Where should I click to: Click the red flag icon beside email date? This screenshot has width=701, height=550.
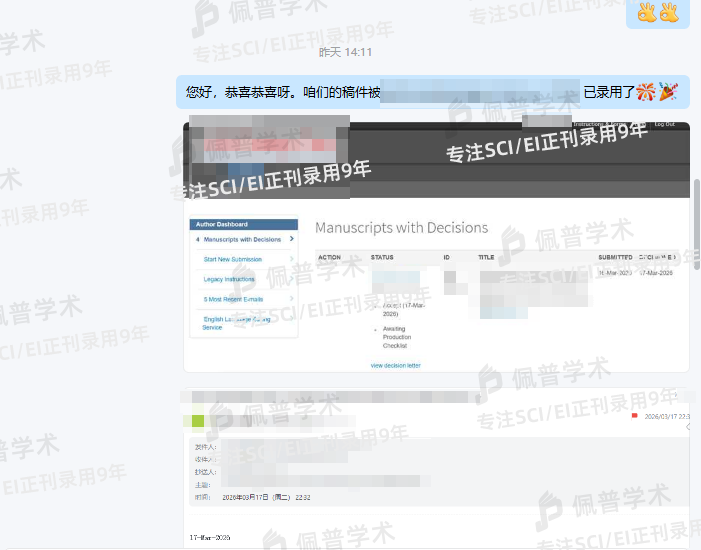coord(634,415)
